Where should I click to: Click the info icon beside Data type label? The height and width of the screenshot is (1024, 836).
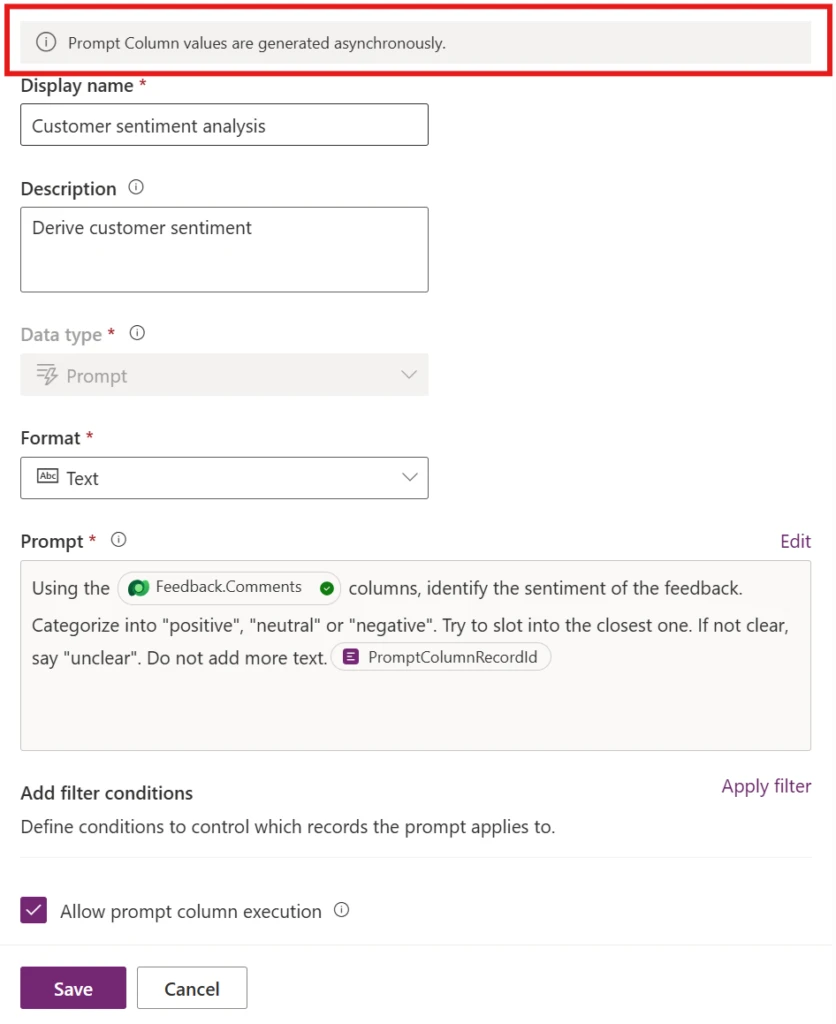[137, 333]
